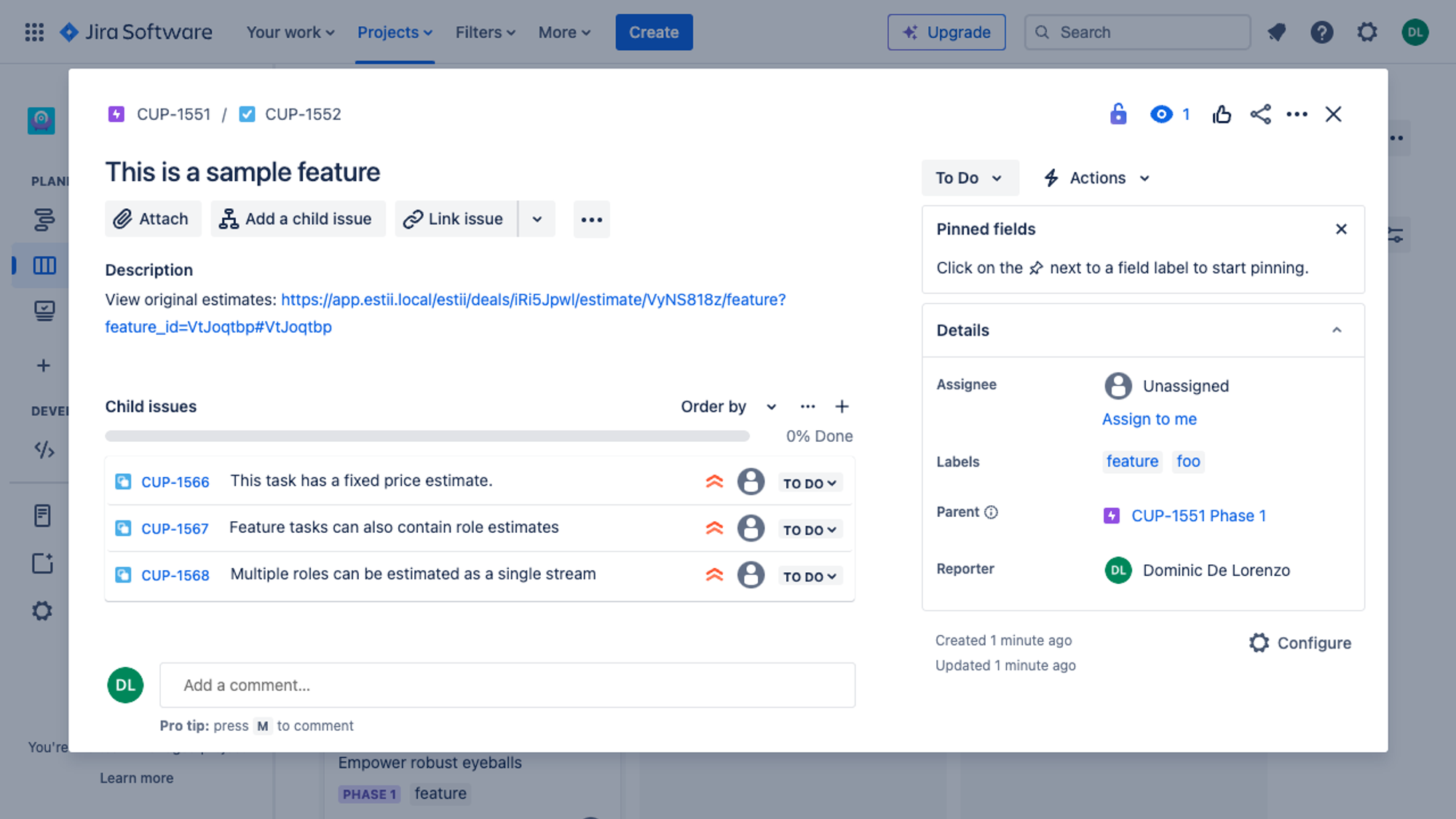1456x819 pixels.
Task: Toggle the watch issue eye icon
Action: tap(1162, 114)
